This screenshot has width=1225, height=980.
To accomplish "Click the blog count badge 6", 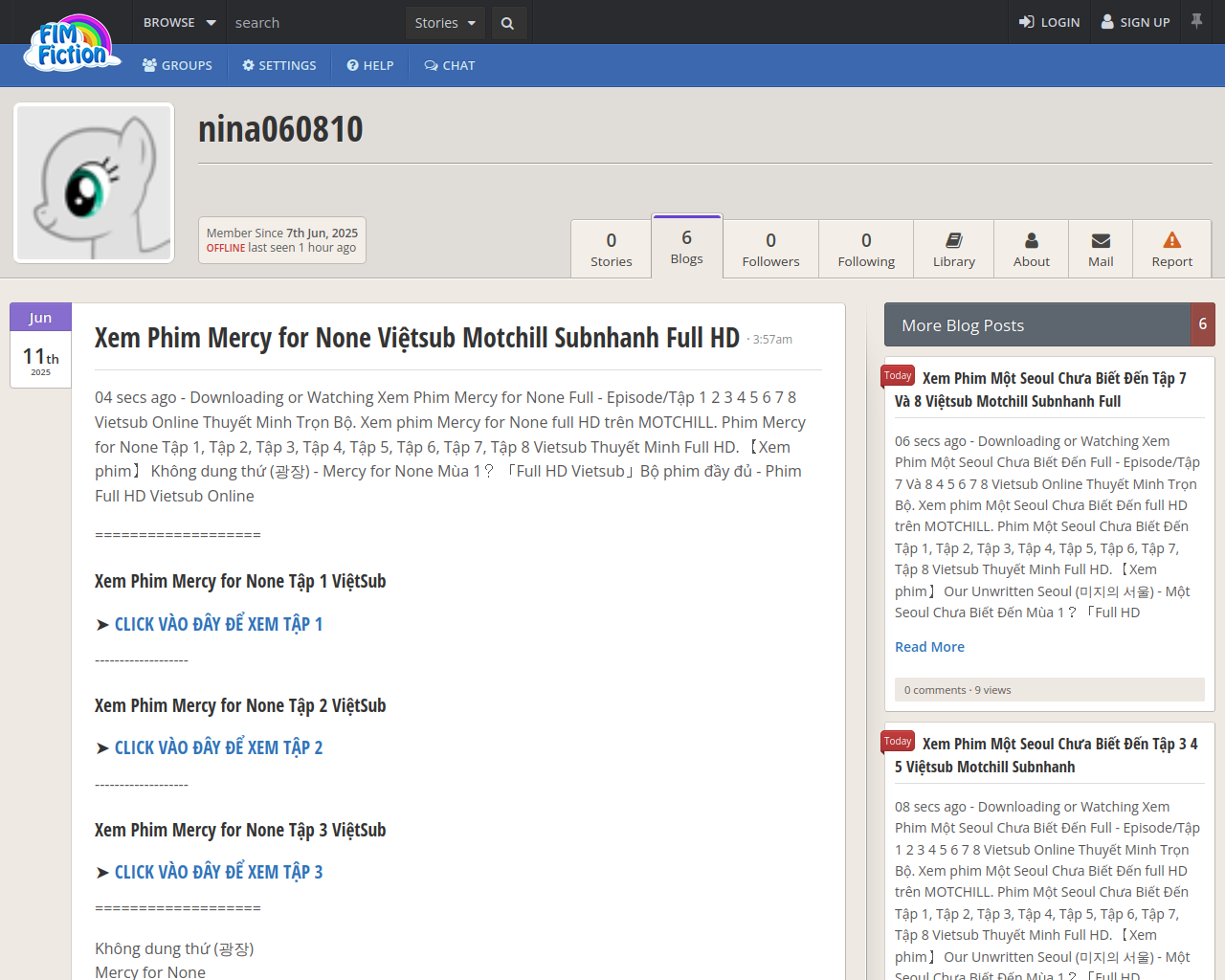I will point(1203,324).
